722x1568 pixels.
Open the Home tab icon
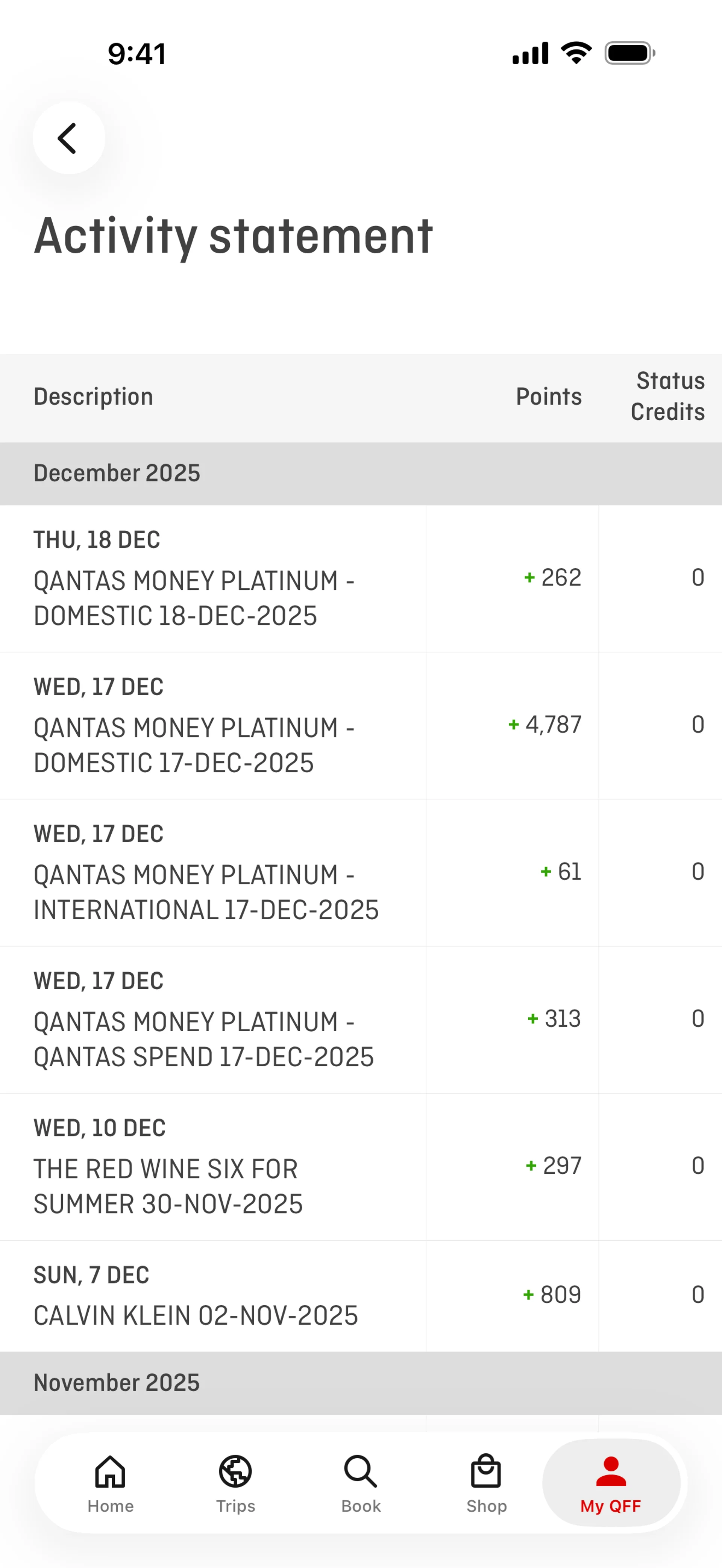pyautogui.click(x=110, y=1471)
